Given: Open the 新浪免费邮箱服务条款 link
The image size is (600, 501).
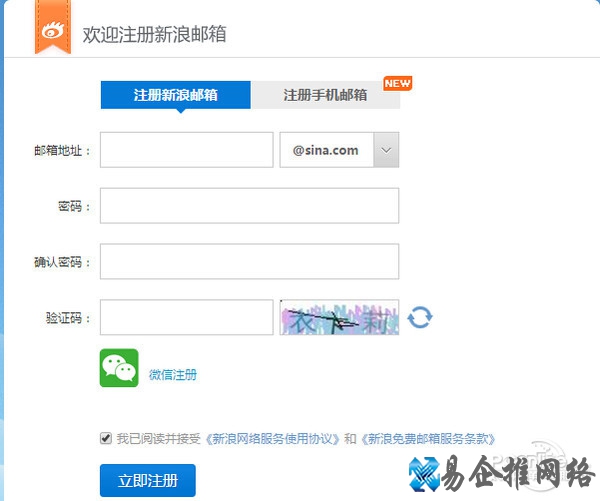Looking at the screenshot, I should (x=427, y=439).
